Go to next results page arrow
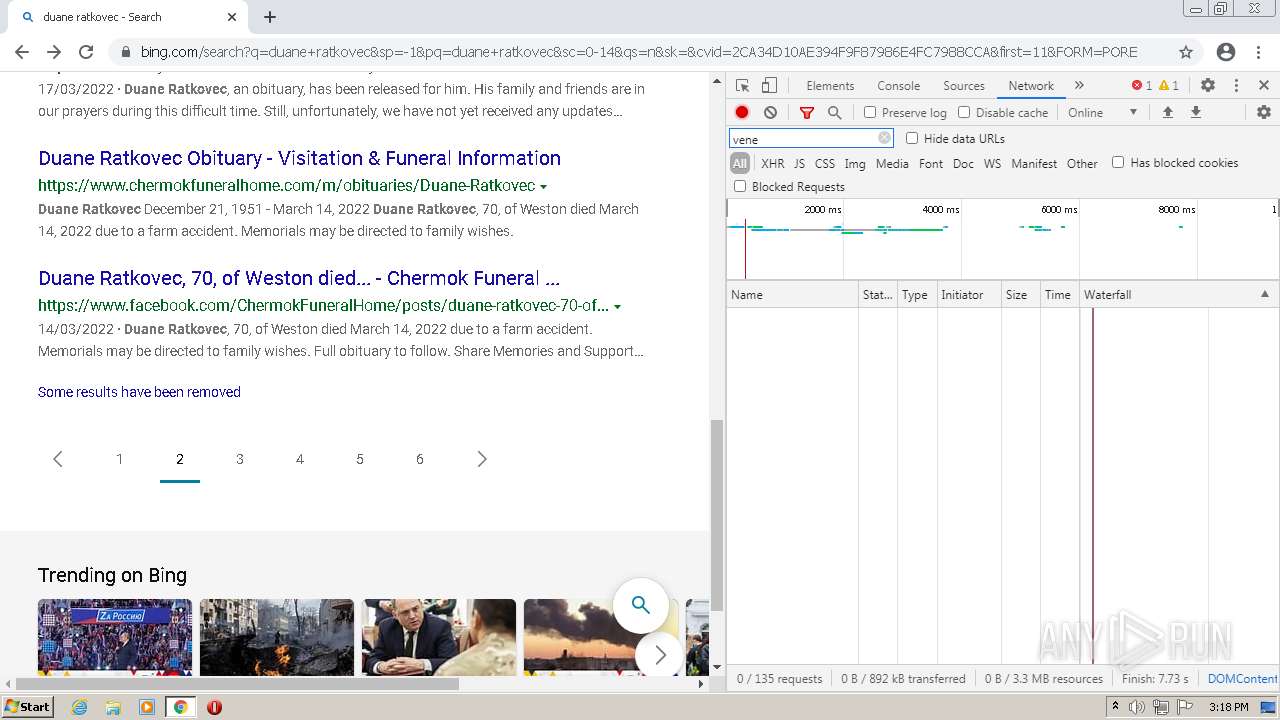Viewport: 1280px width, 720px height. pos(481,459)
